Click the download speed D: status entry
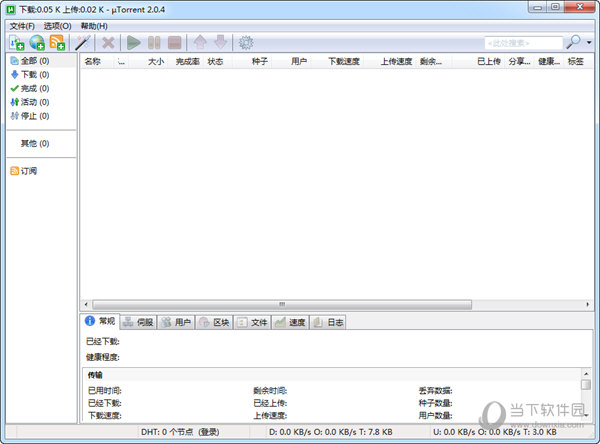The width and height of the screenshot is (600, 444). click(331, 432)
